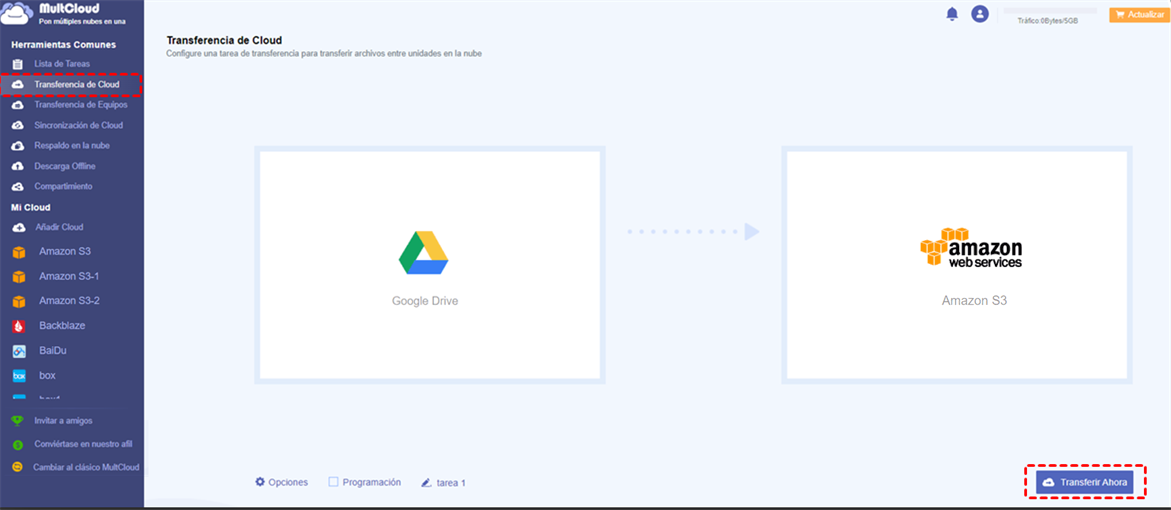The width and height of the screenshot is (1171, 510).
Task: Click the amazon web services logo
Action: [971, 247]
